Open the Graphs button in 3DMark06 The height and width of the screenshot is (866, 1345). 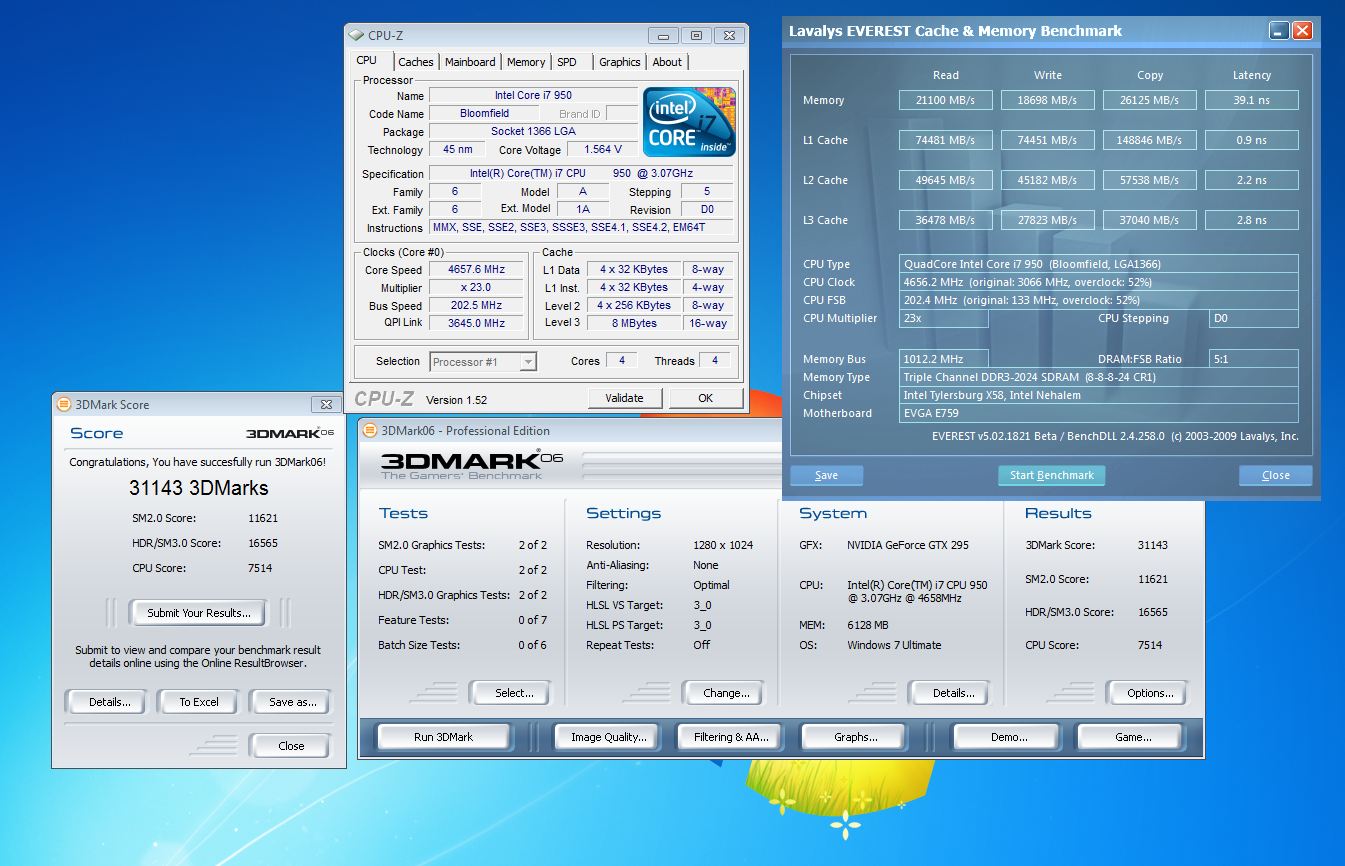click(856, 737)
